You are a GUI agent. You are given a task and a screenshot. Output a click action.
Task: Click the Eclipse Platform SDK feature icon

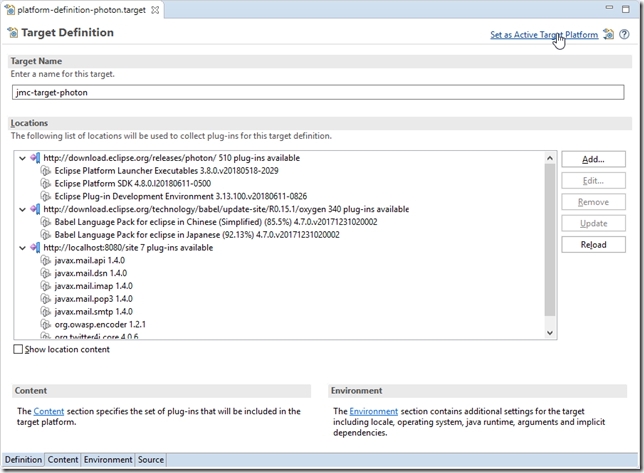coord(46,184)
